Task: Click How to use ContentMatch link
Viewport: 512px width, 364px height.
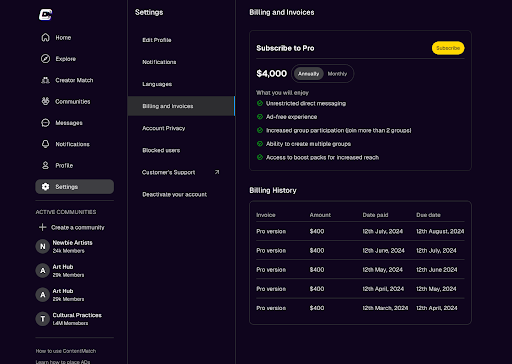Action: pyautogui.click(x=66, y=351)
